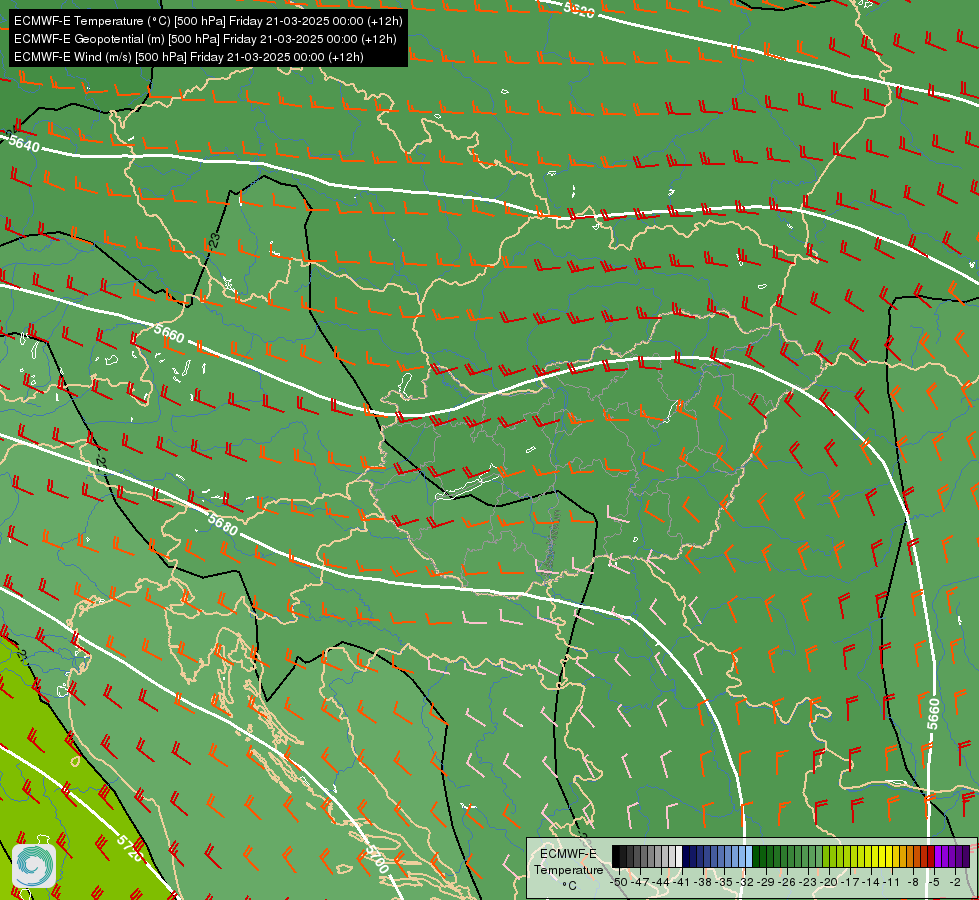The image size is (979, 900).
Task: Click the -32 value on the legend scale
Action: 745,882
